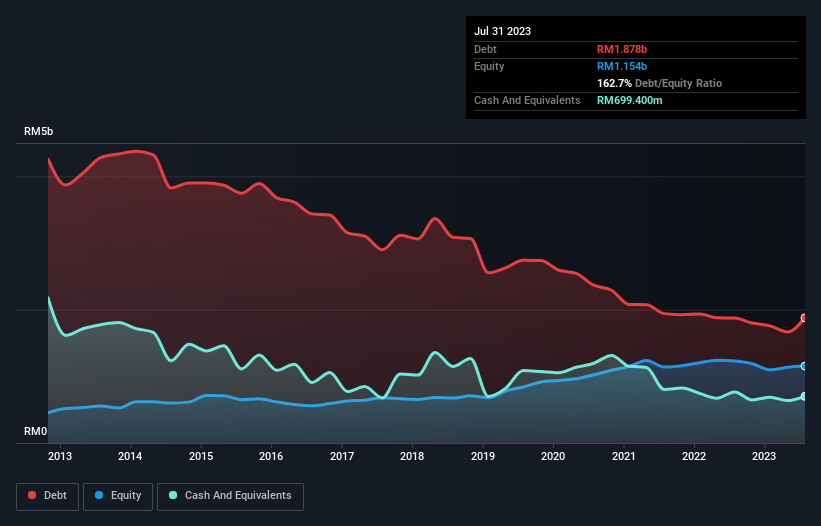Toggle the Debt series legend button
This screenshot has height=526, width=821.
(47, 496)
